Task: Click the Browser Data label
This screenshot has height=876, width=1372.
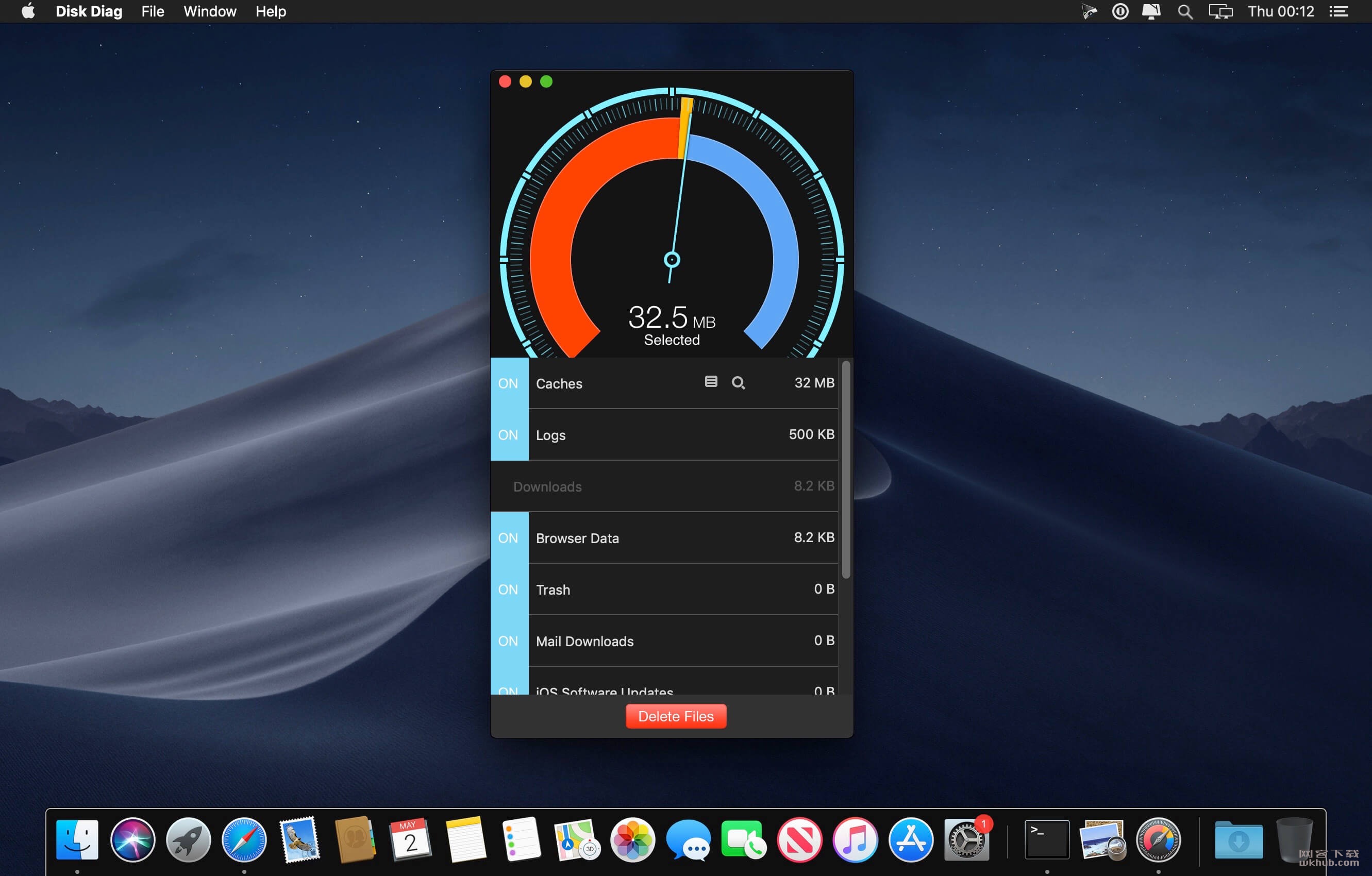Action: 577,538
